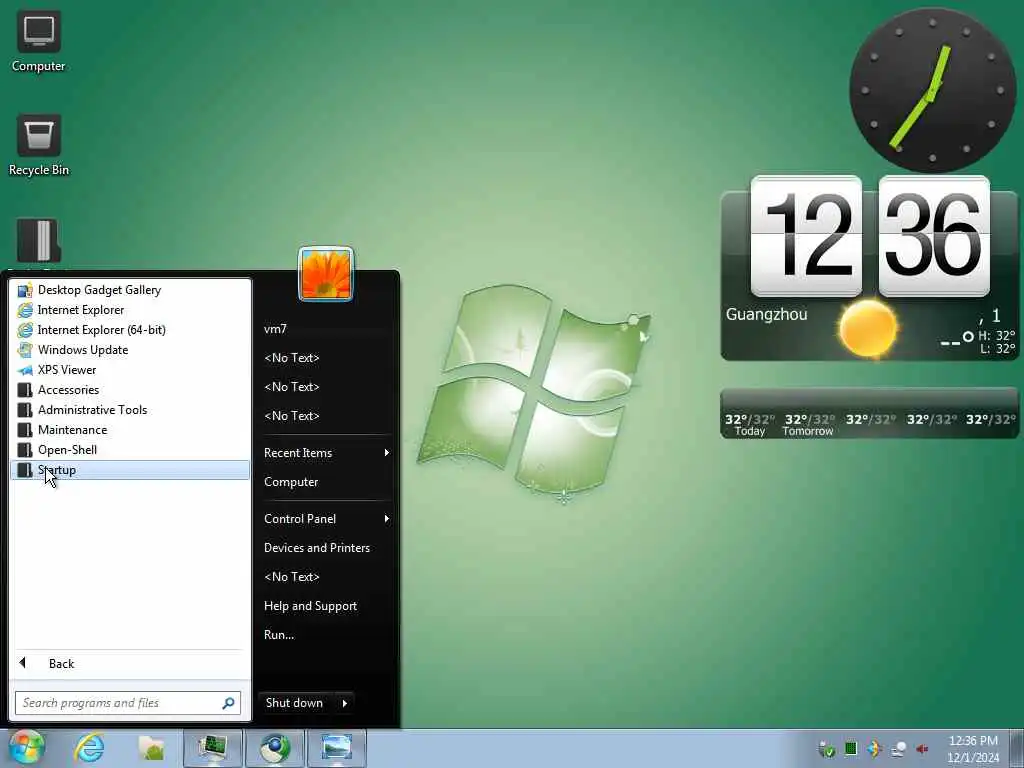Open the Computer desktop icon

39,42
